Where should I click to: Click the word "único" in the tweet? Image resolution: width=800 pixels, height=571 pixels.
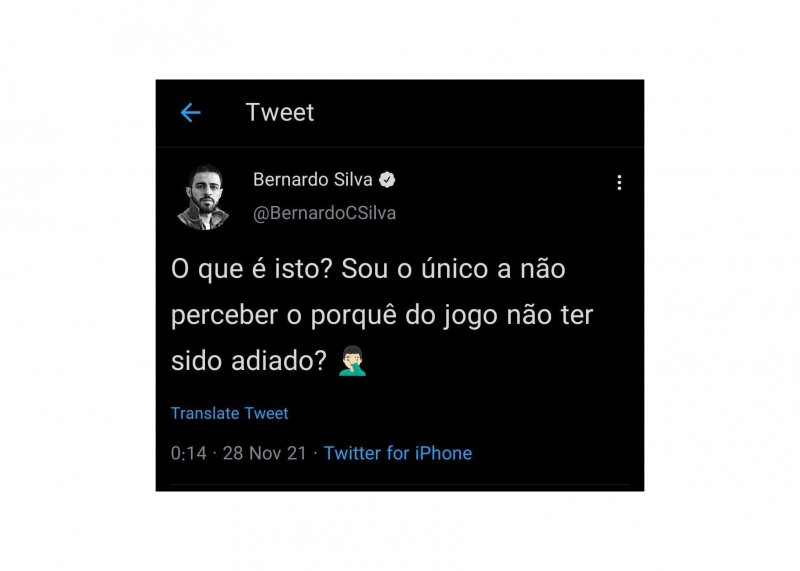[454, 269]
